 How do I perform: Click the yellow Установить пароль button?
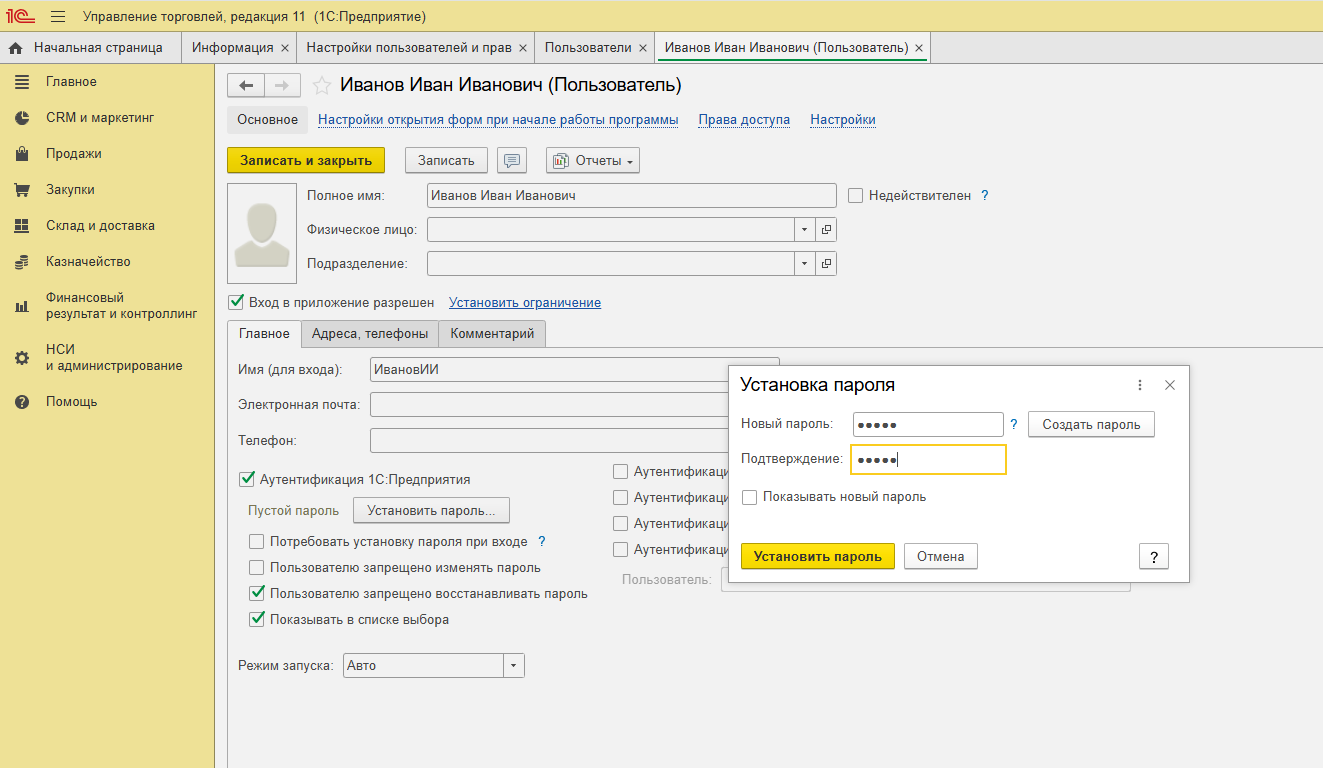pyautogui.click(x=817, y=557)
